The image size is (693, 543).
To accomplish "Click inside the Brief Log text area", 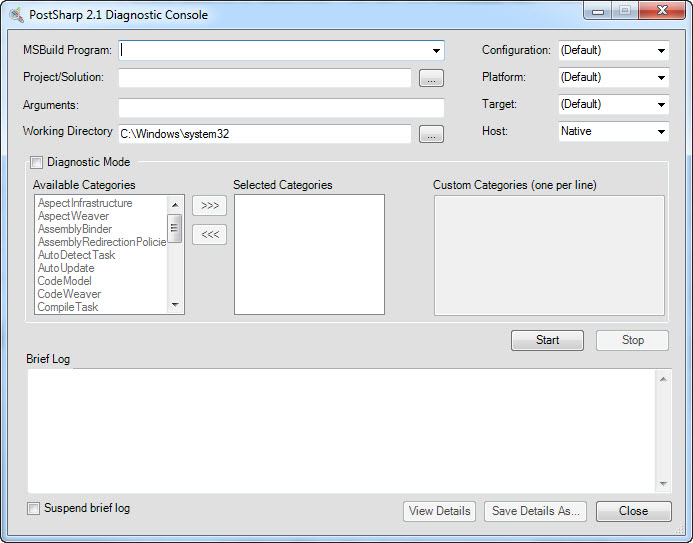I will (342, 431).
